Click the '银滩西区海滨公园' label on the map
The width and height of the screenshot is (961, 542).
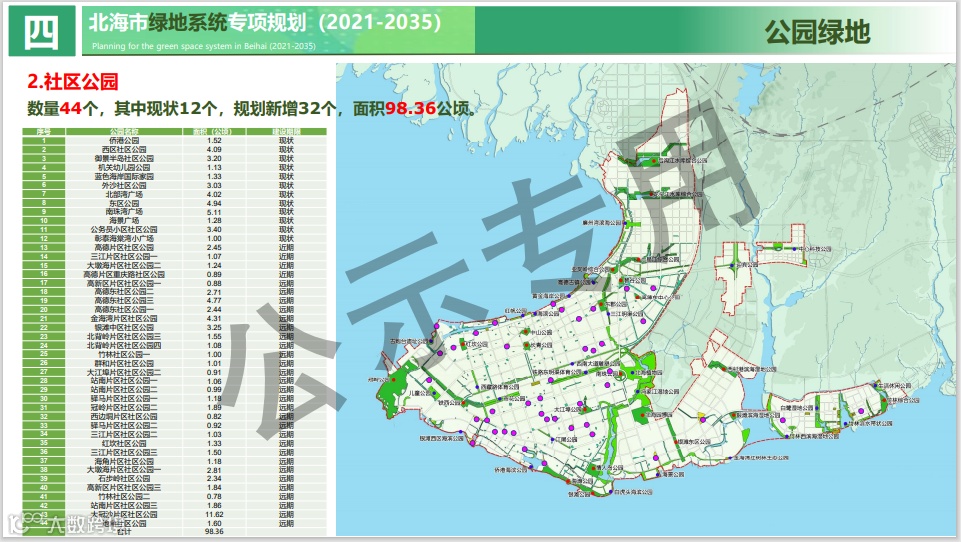(x=441, y=439)
